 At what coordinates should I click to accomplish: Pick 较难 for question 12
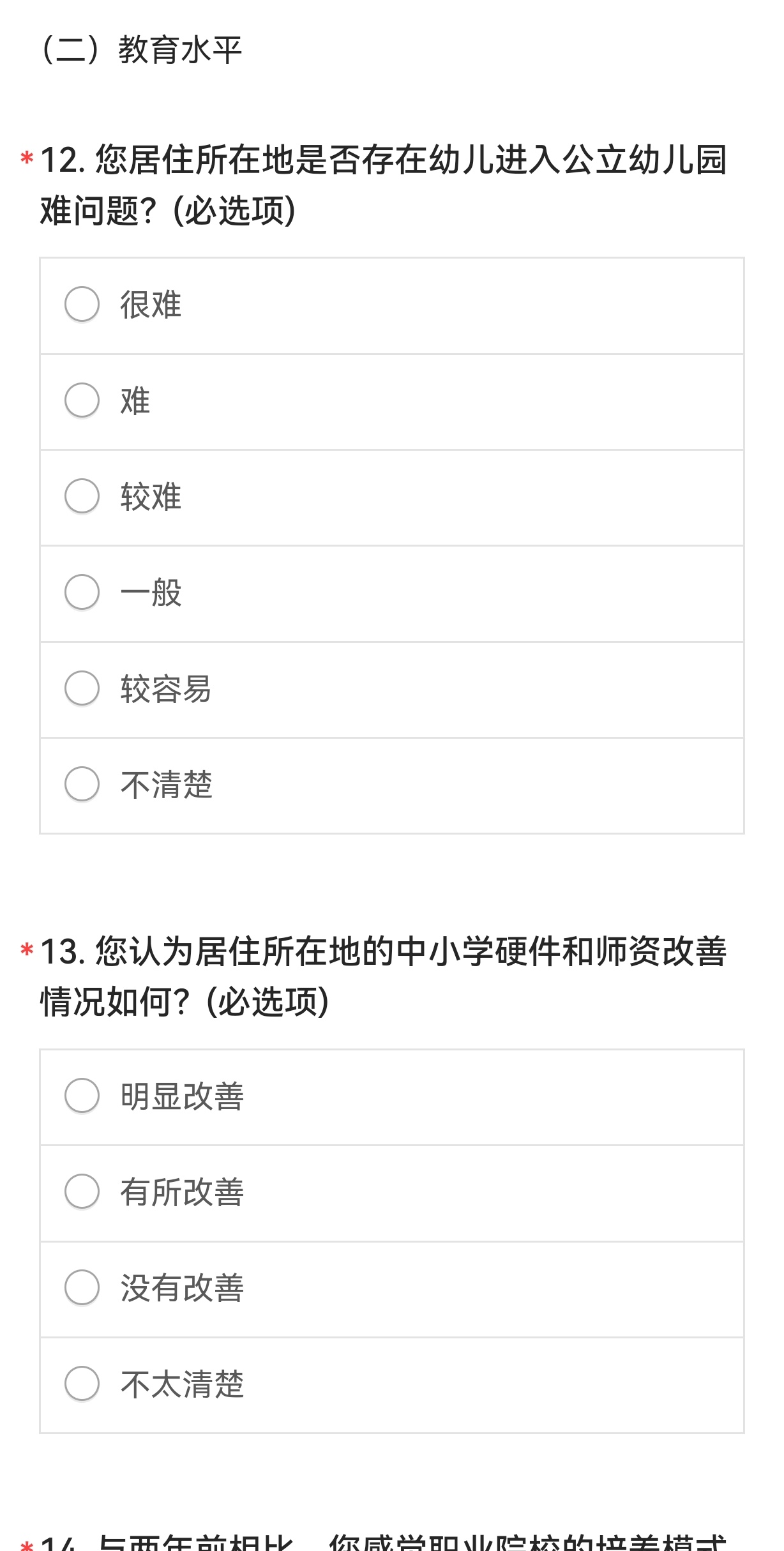[x=82, y=496]
